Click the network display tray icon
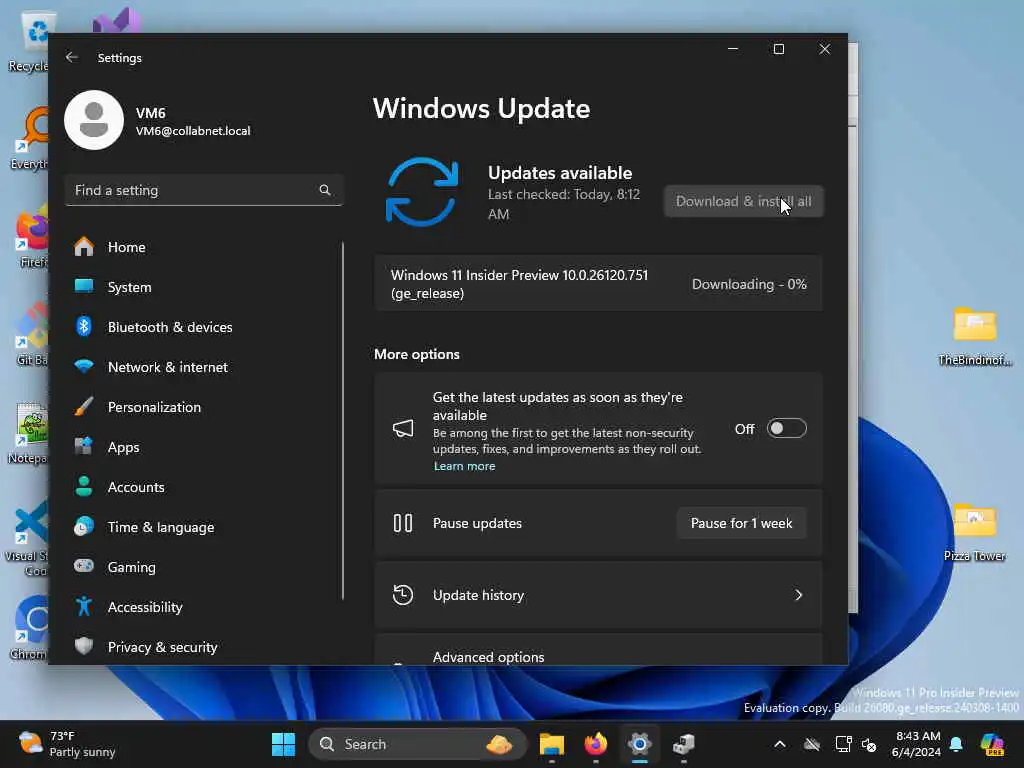The height and width of the screenshot is (768, 1024). coord(843,744)
